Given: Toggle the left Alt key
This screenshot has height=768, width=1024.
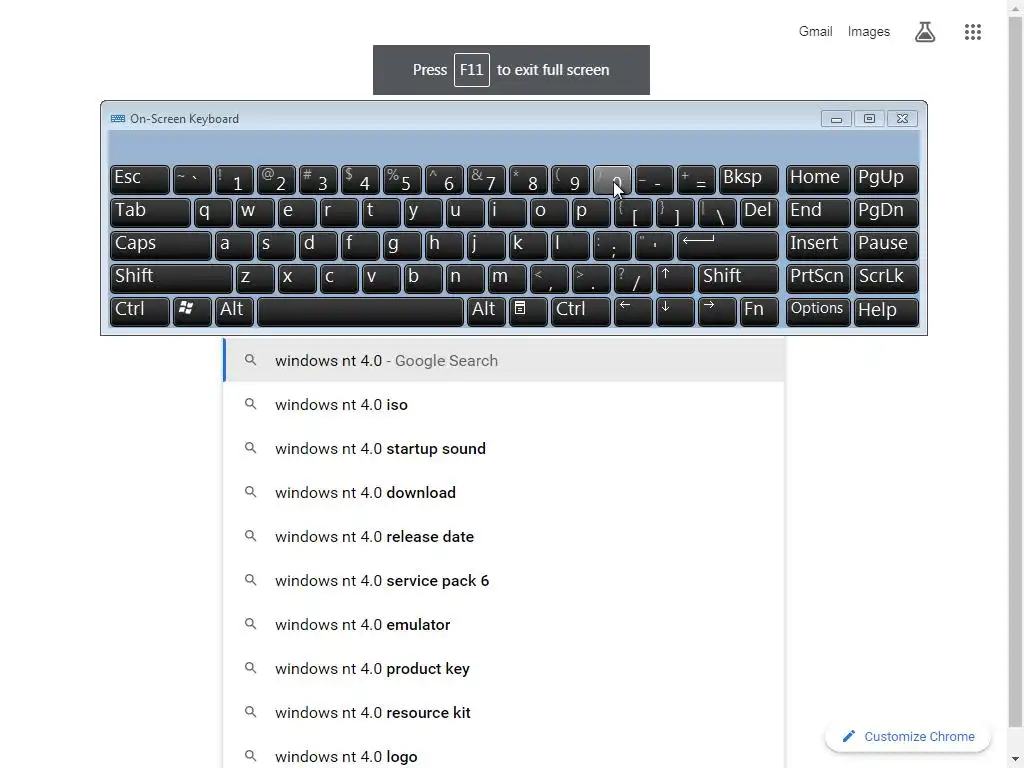Looking at the screenshot, I should (234, 312).
